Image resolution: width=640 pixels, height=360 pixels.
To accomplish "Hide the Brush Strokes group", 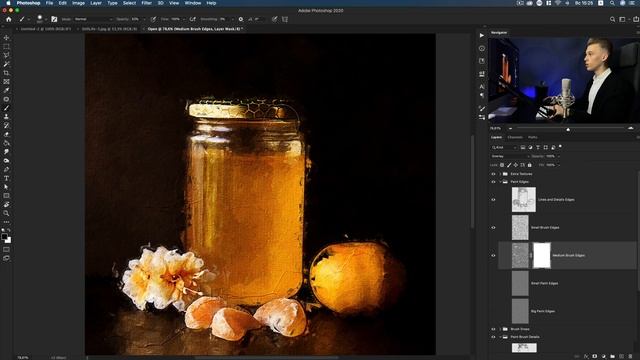I will [x=493, y=329].
